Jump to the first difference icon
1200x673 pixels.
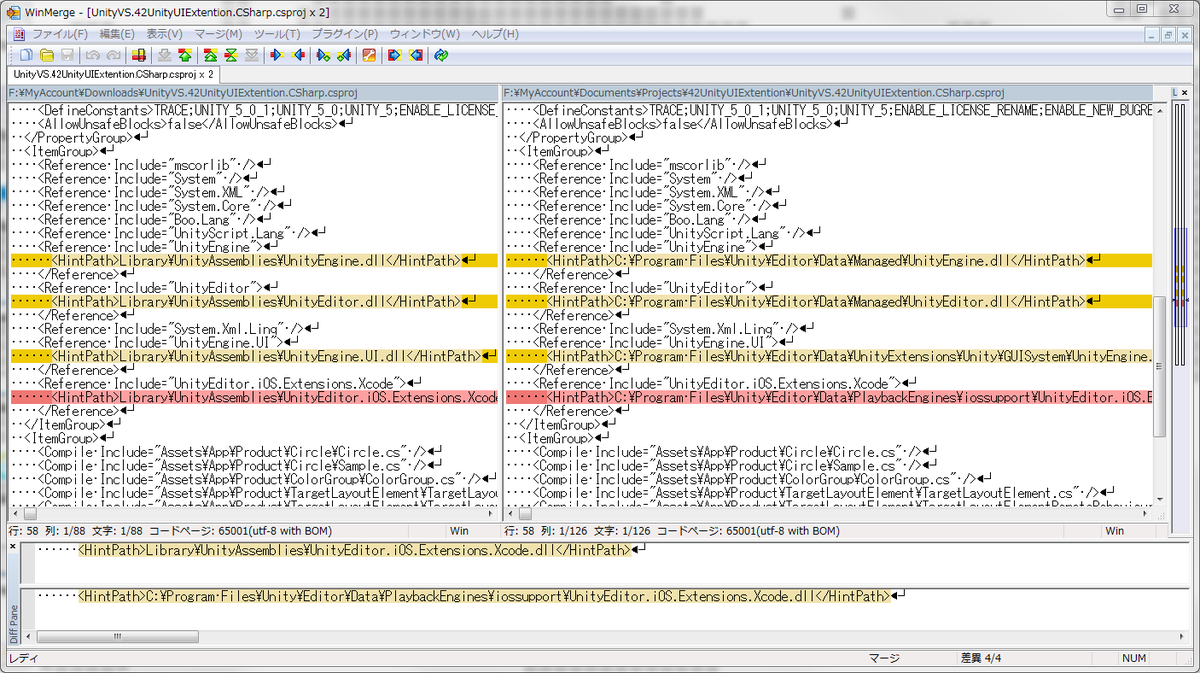click(x=210, y=55)
